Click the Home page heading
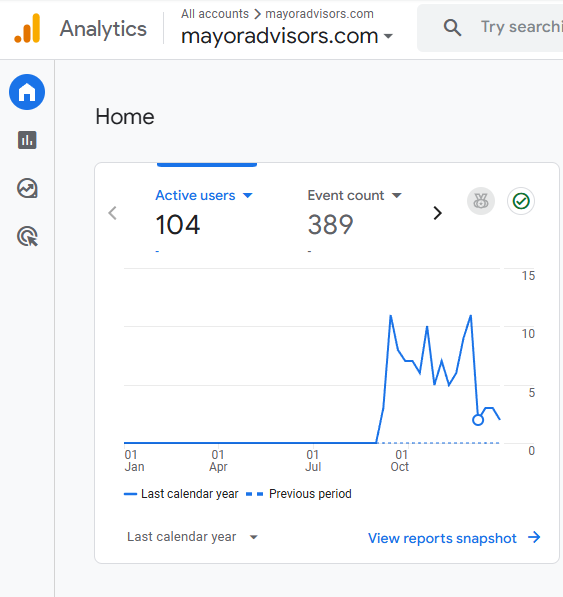Screen dimensions: 563x597 coord(125,117)
